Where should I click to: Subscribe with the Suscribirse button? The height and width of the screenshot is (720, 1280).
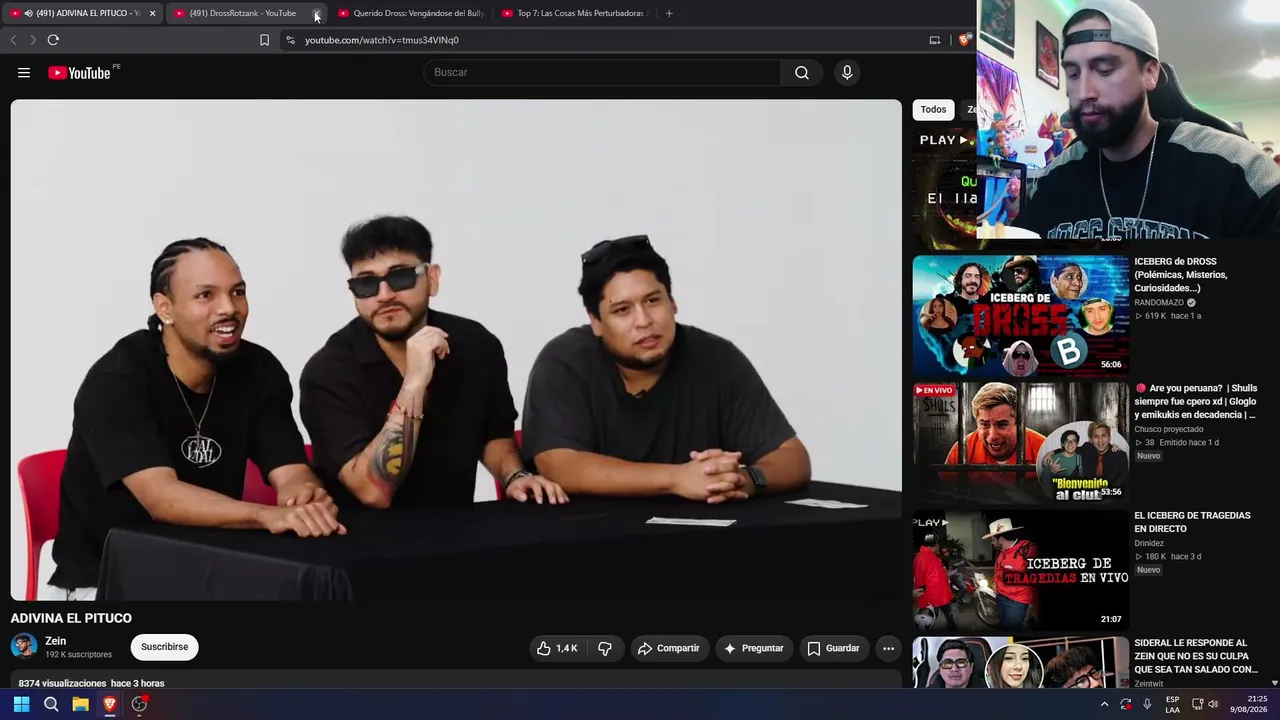pyautogui.click(x=165, y=647)
